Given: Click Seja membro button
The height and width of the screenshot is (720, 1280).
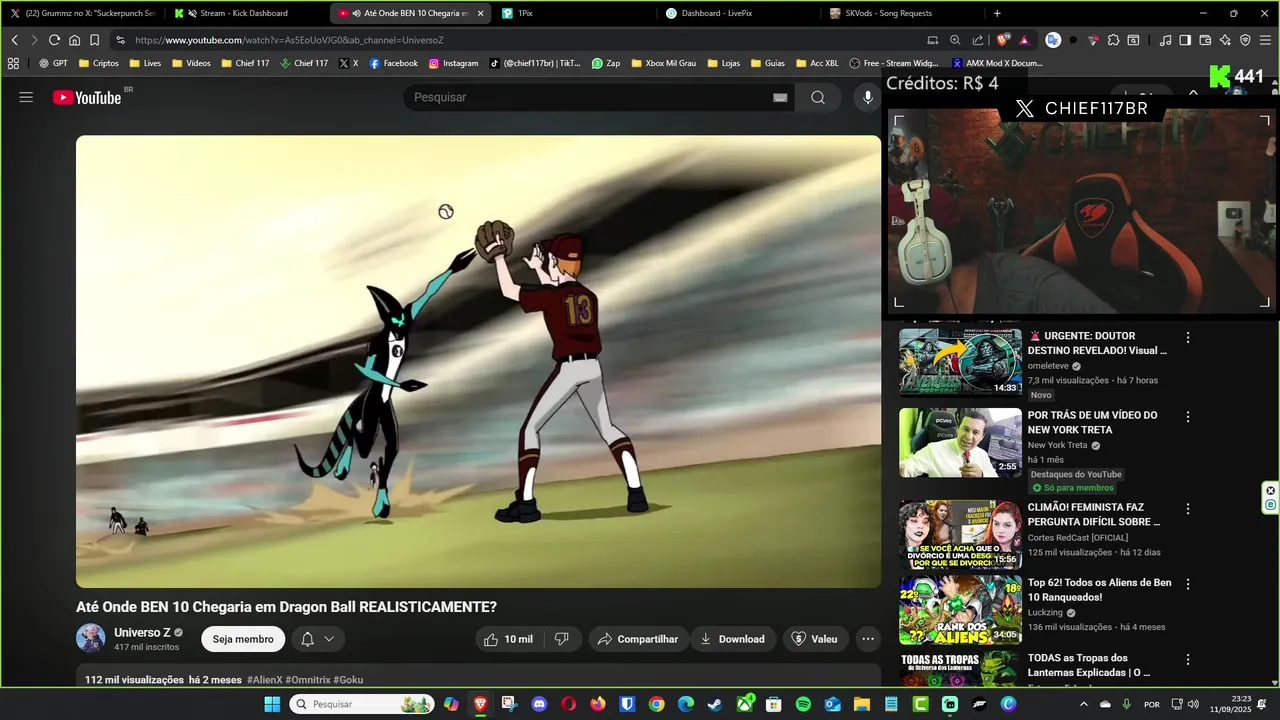Looking at the screenshot, I should click(243, 639).
